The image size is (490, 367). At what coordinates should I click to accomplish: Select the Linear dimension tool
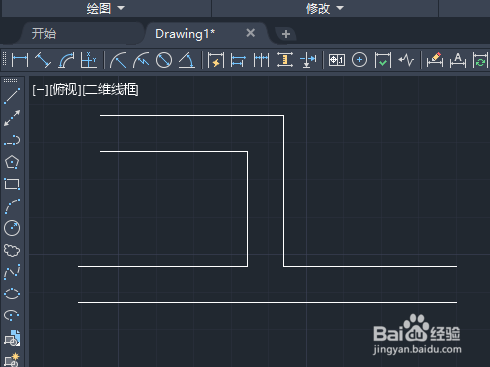click(20, 60)
